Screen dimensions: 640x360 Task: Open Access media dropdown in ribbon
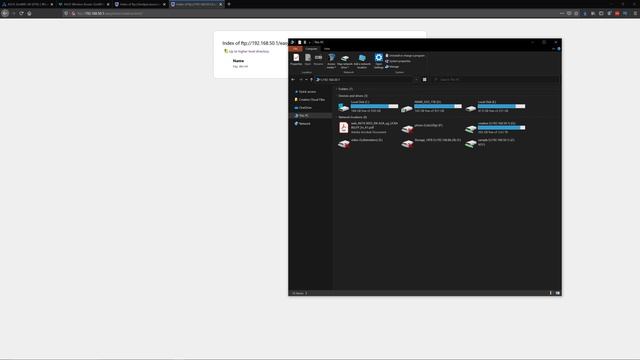click(331, 61)
